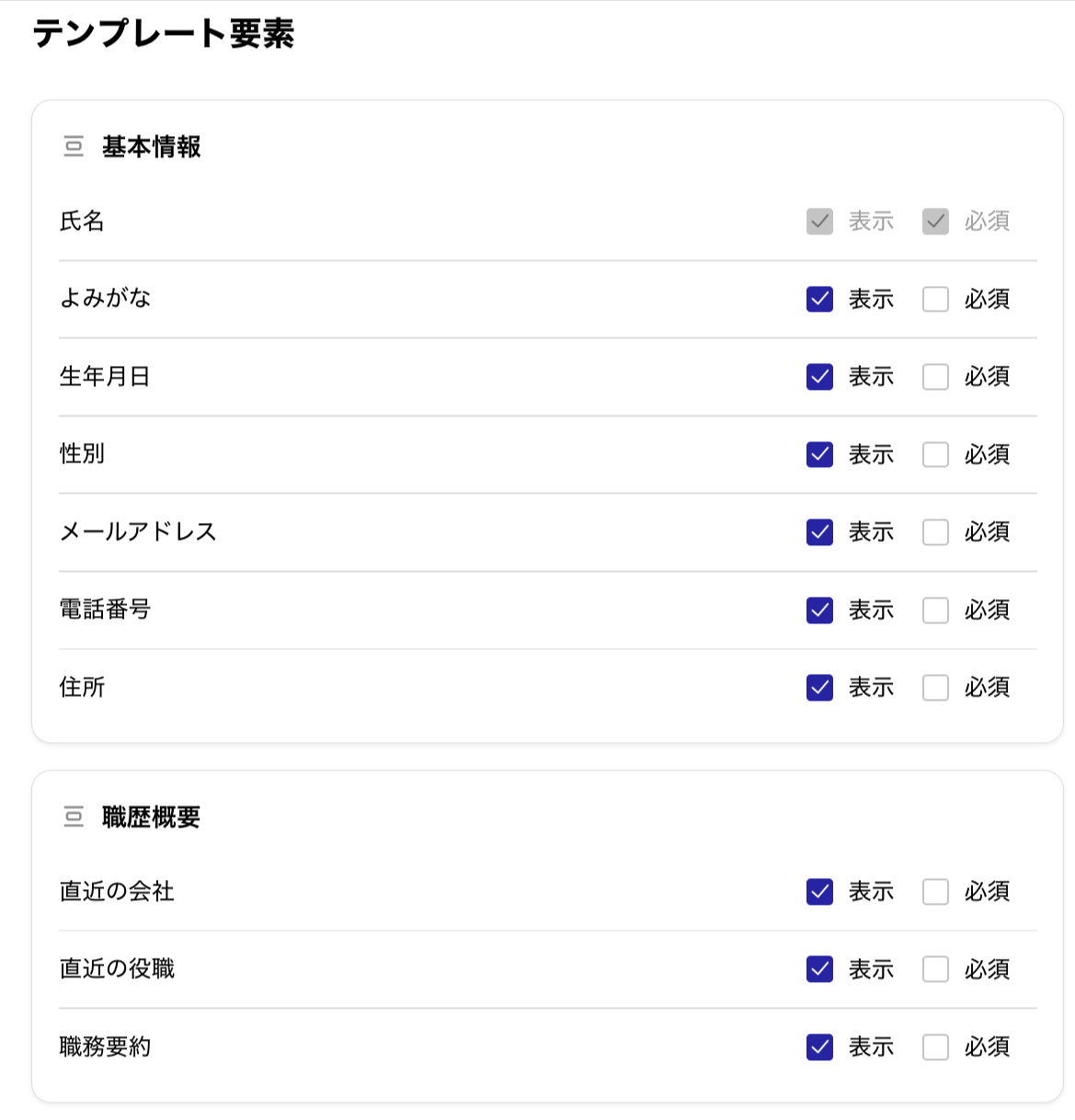This screenshot has width=1075, height=1120.
Task: Click drag handle icon beside 職歴概要
Action: (74, 817)
